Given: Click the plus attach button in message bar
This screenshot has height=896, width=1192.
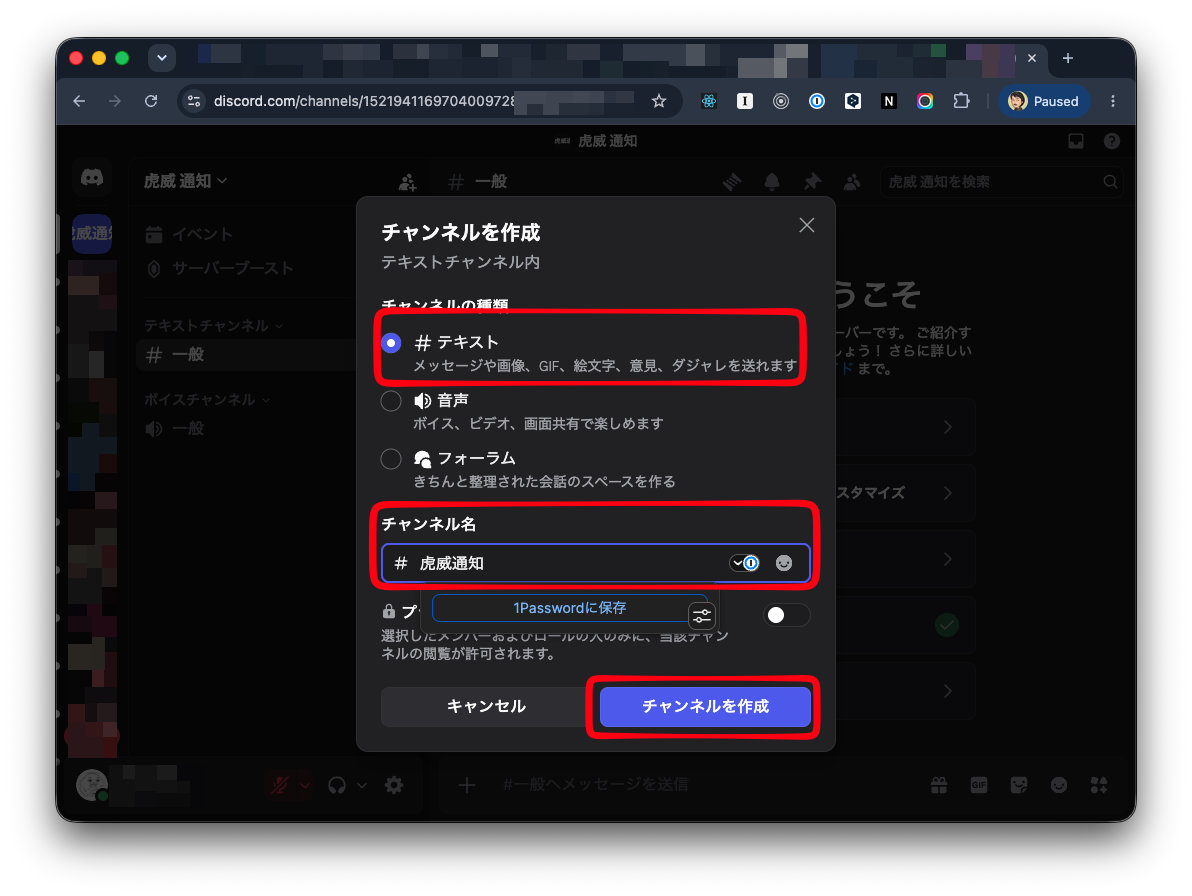Looking at the screenshot, I should [x=467, y=785].
